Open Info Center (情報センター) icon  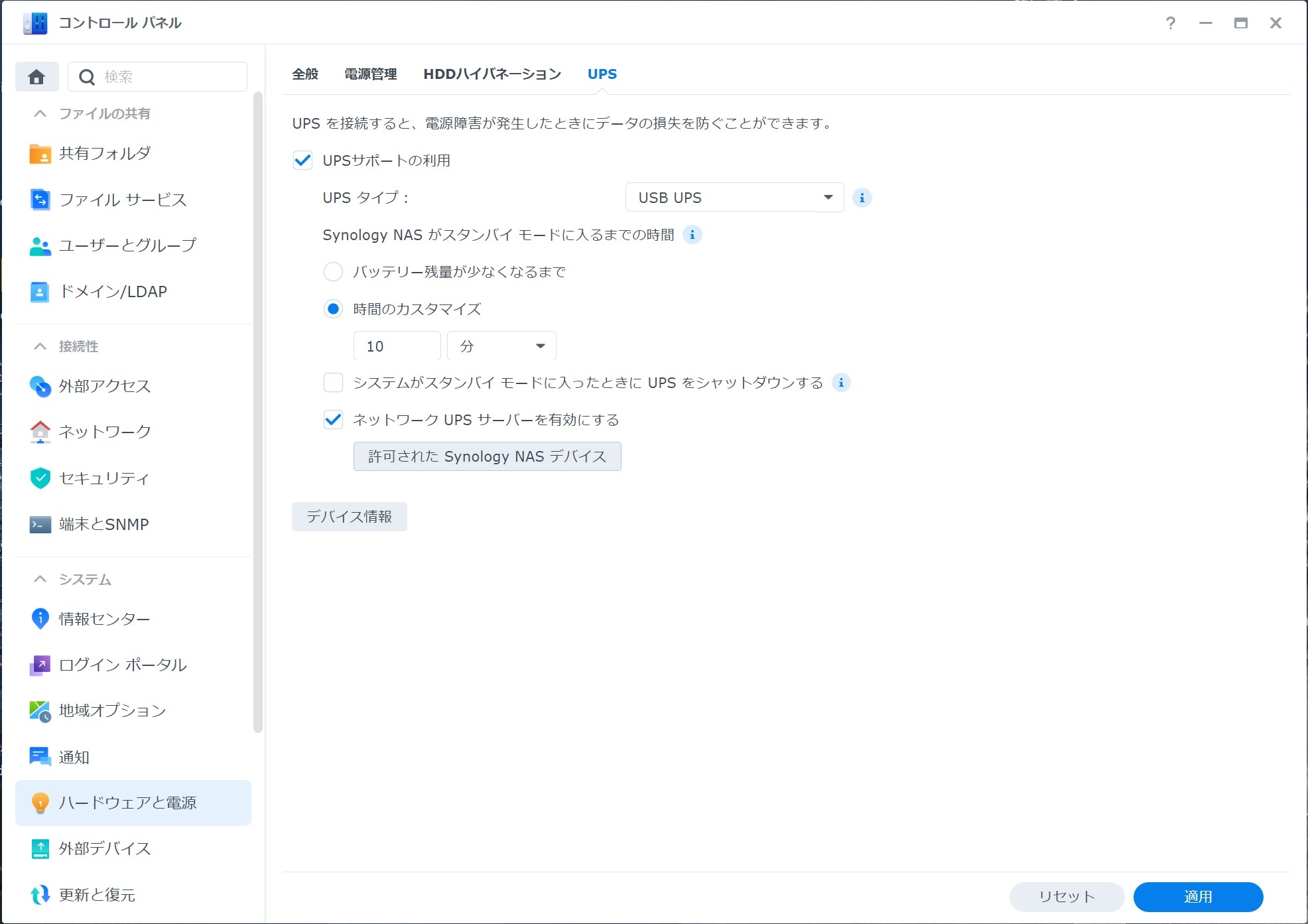[x=40, y=619]
